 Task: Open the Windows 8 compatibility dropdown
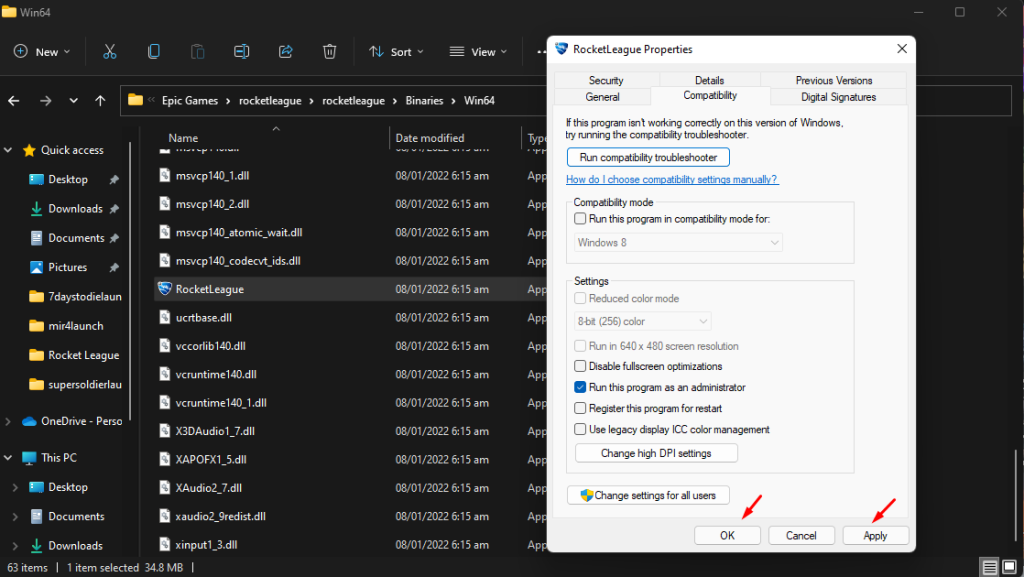point(678,243)
